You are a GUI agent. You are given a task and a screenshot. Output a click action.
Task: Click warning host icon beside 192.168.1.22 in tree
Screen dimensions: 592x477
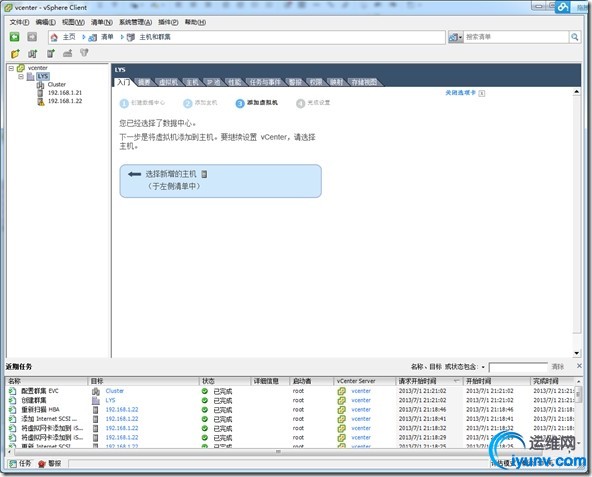pos(40,101)
